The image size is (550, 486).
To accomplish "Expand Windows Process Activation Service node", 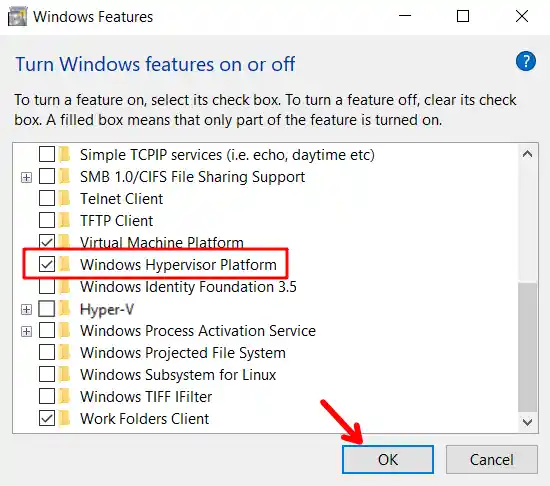I will [x=26, y=331].
